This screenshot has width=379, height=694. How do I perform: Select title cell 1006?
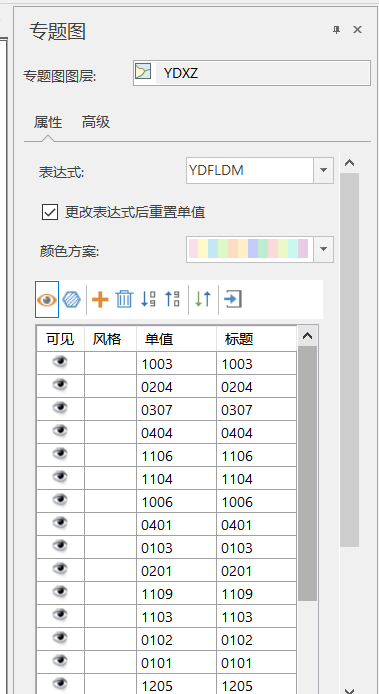tap(256, 501)
